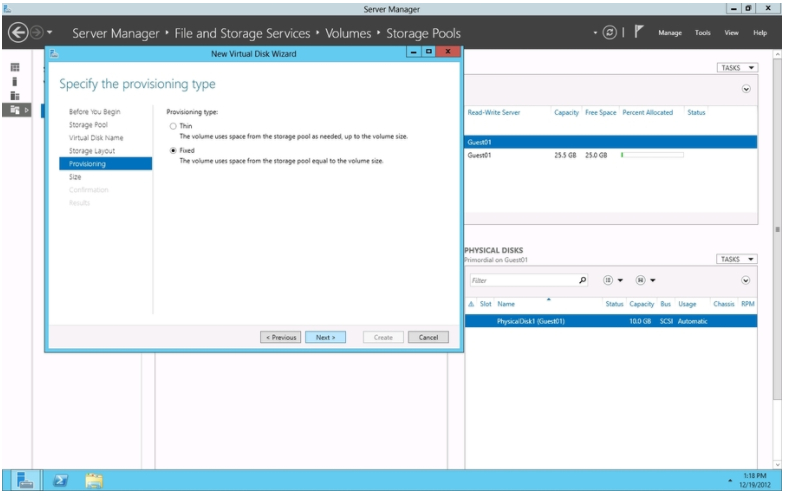Go to the Storage Pool wizard step
The height and width of the screenshot is (496, 785).
[88, 125]
